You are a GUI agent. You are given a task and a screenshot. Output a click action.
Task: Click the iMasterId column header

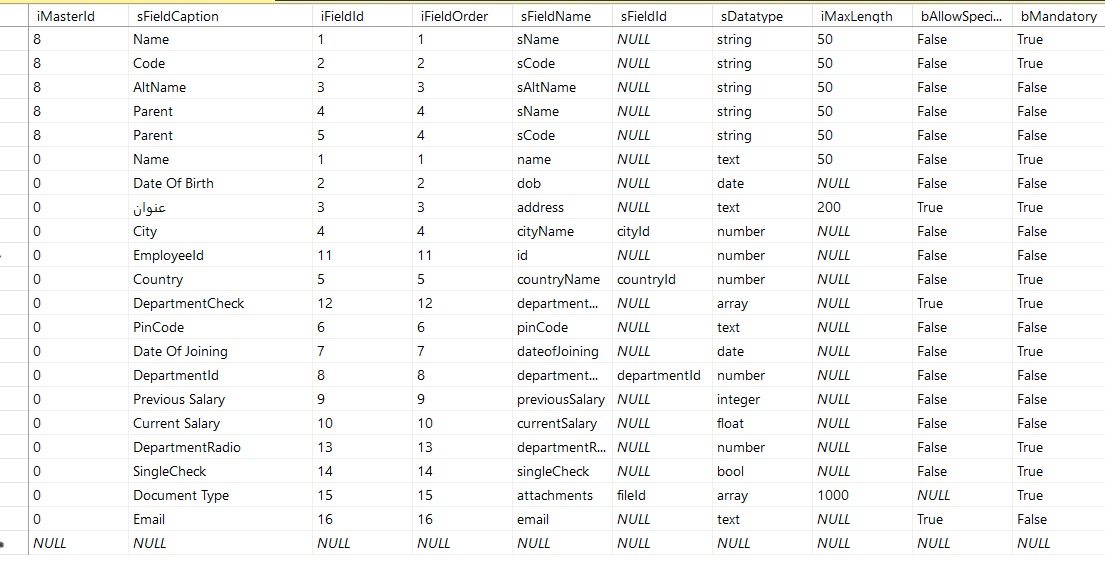(65, 16)
